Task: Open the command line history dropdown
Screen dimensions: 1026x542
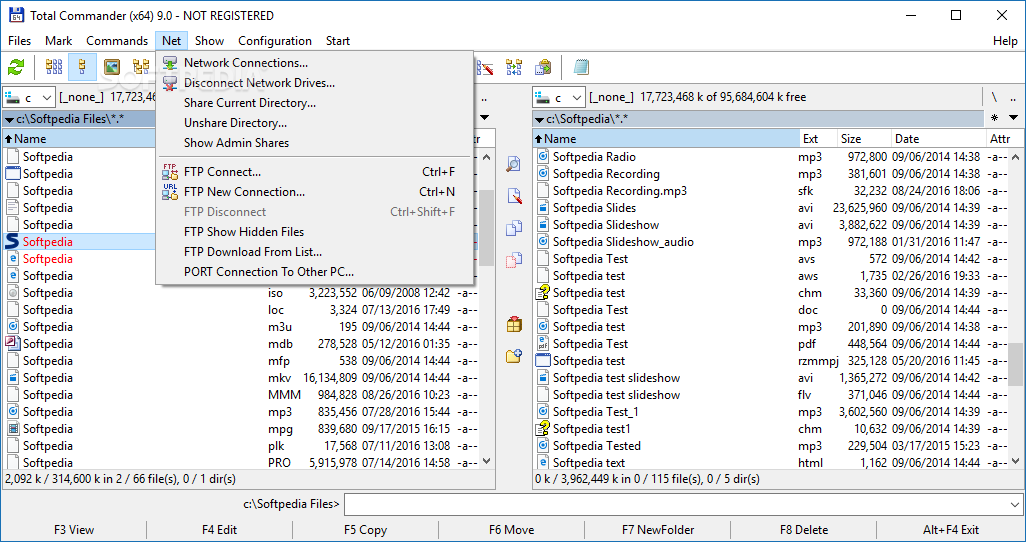Action: click(1015, 504)
